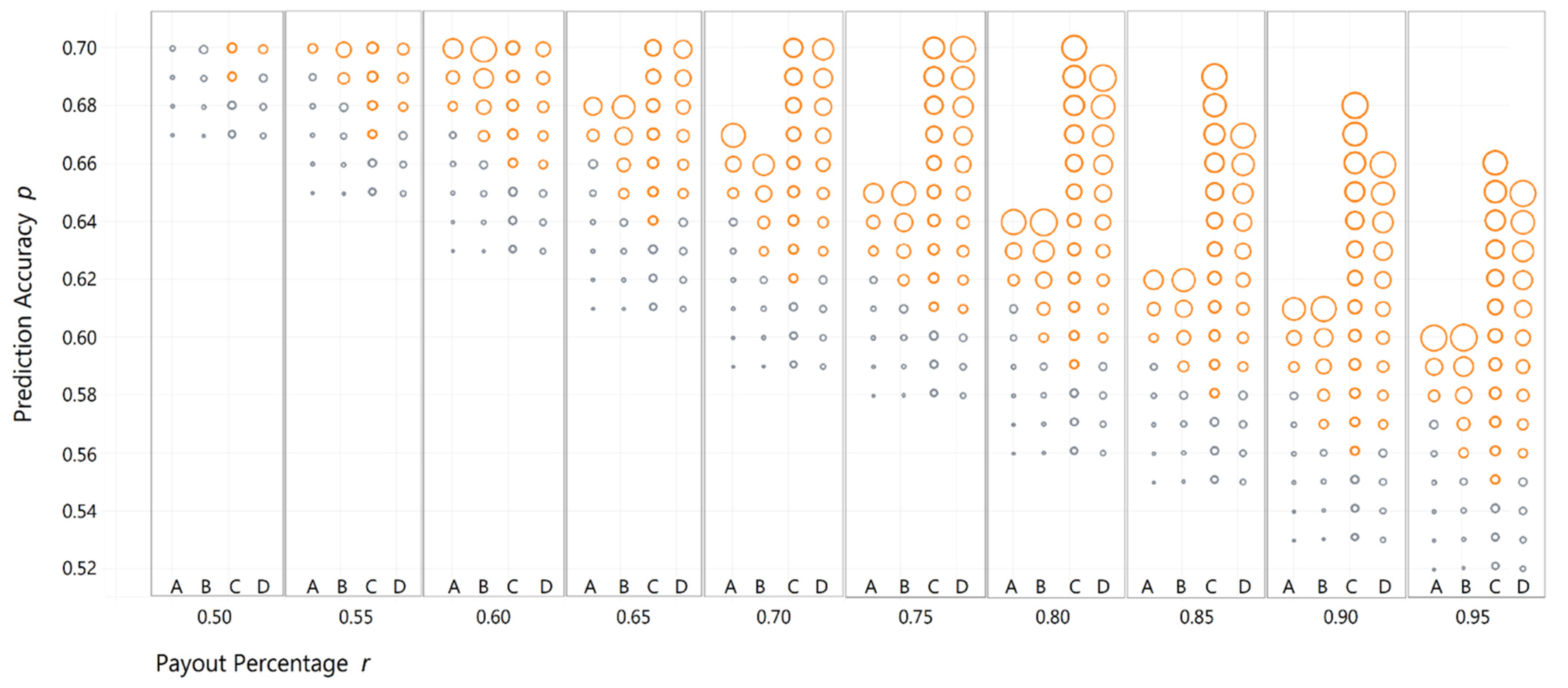Click column label B under payout 0.85
Viewport: 1568px width, 688px height.
pos(1181,586)
